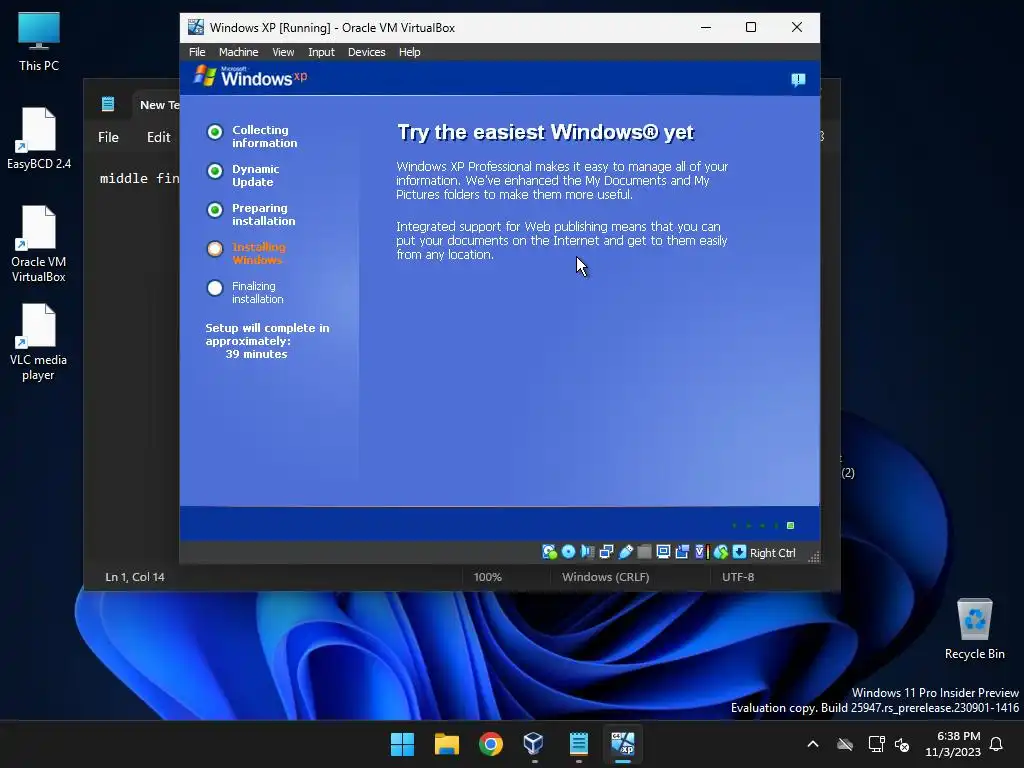Open the Notepad Edit menu

tap(159, 137)
